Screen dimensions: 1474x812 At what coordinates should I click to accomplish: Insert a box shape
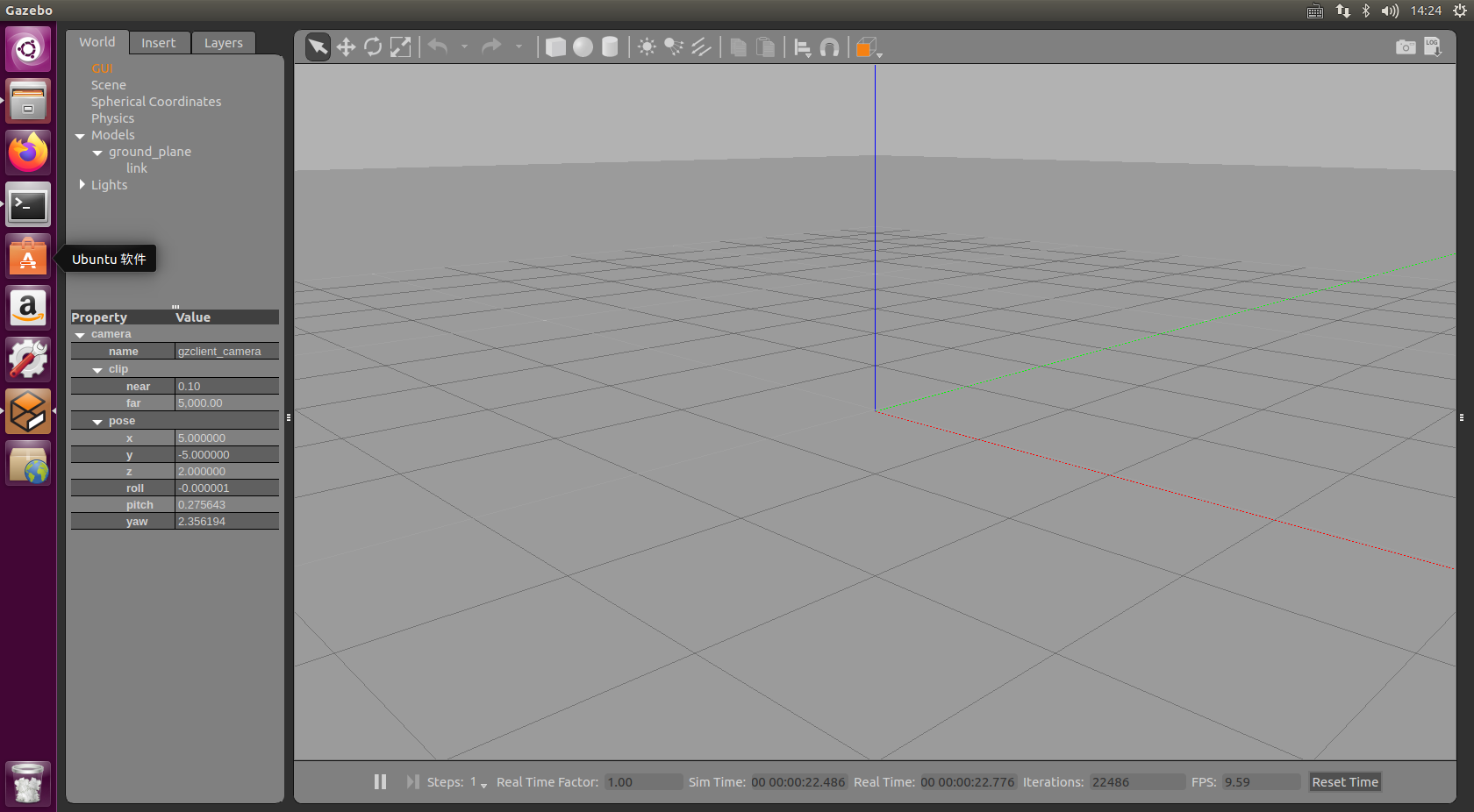(555, 46)
